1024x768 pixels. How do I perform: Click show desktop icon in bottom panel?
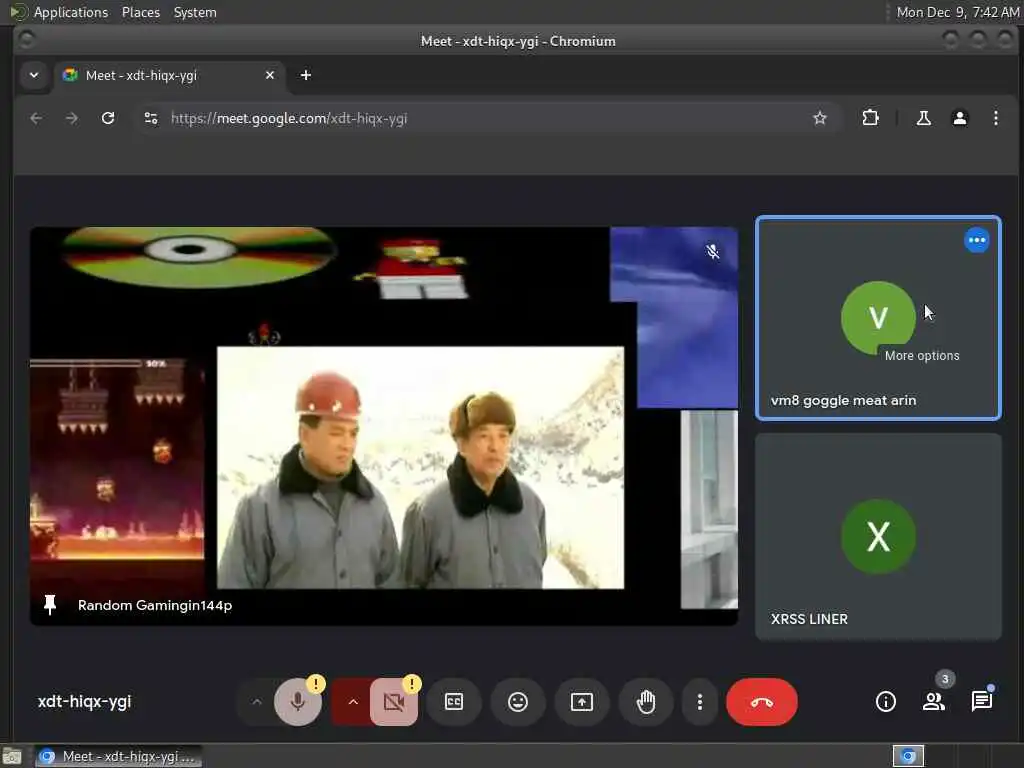(12, 756)
